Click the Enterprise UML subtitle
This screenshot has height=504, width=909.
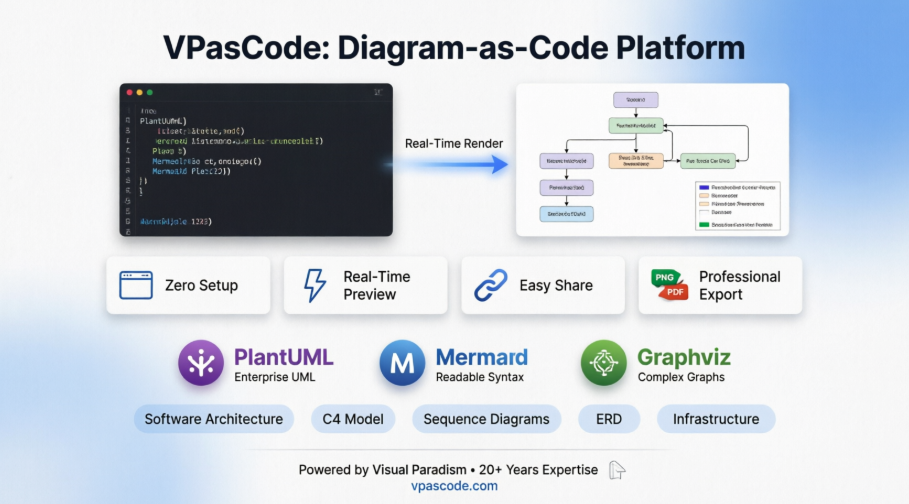275,377
